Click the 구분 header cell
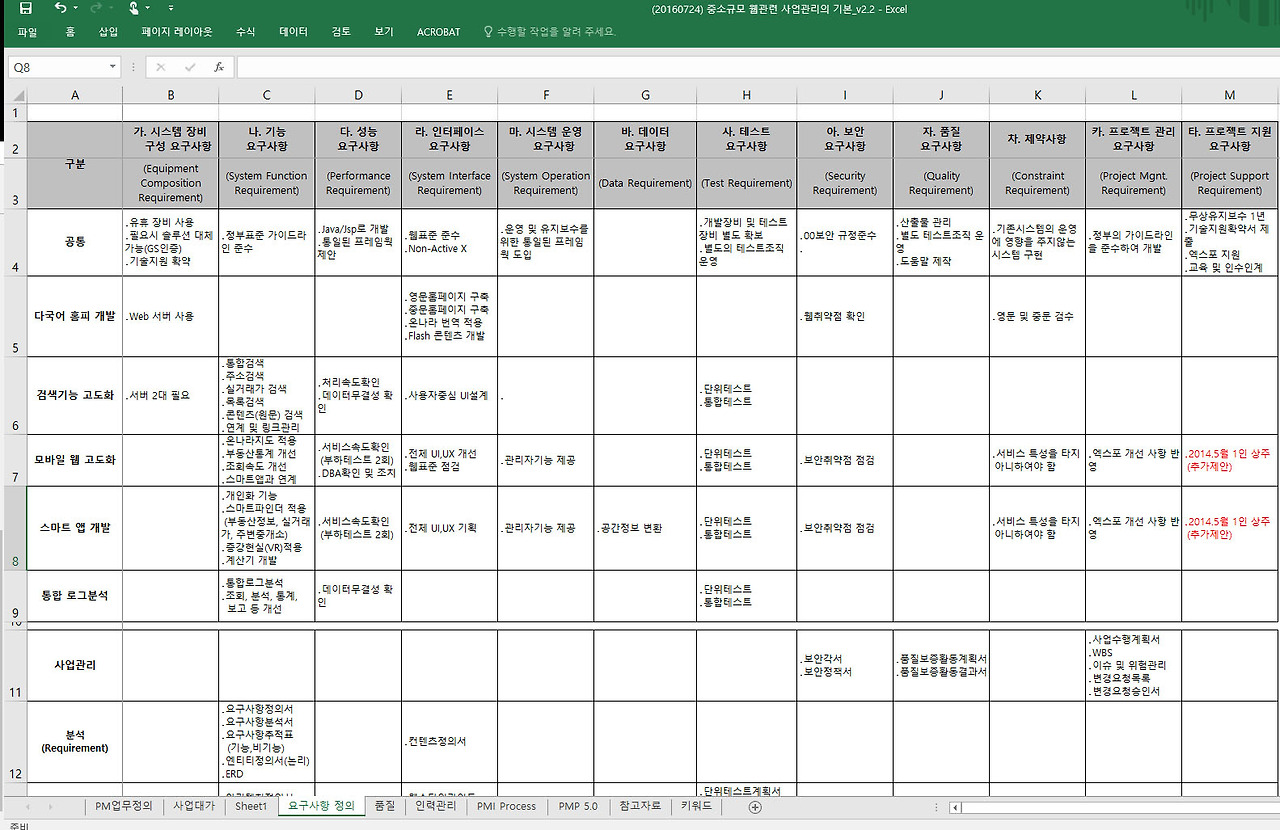 coord(75,165)
